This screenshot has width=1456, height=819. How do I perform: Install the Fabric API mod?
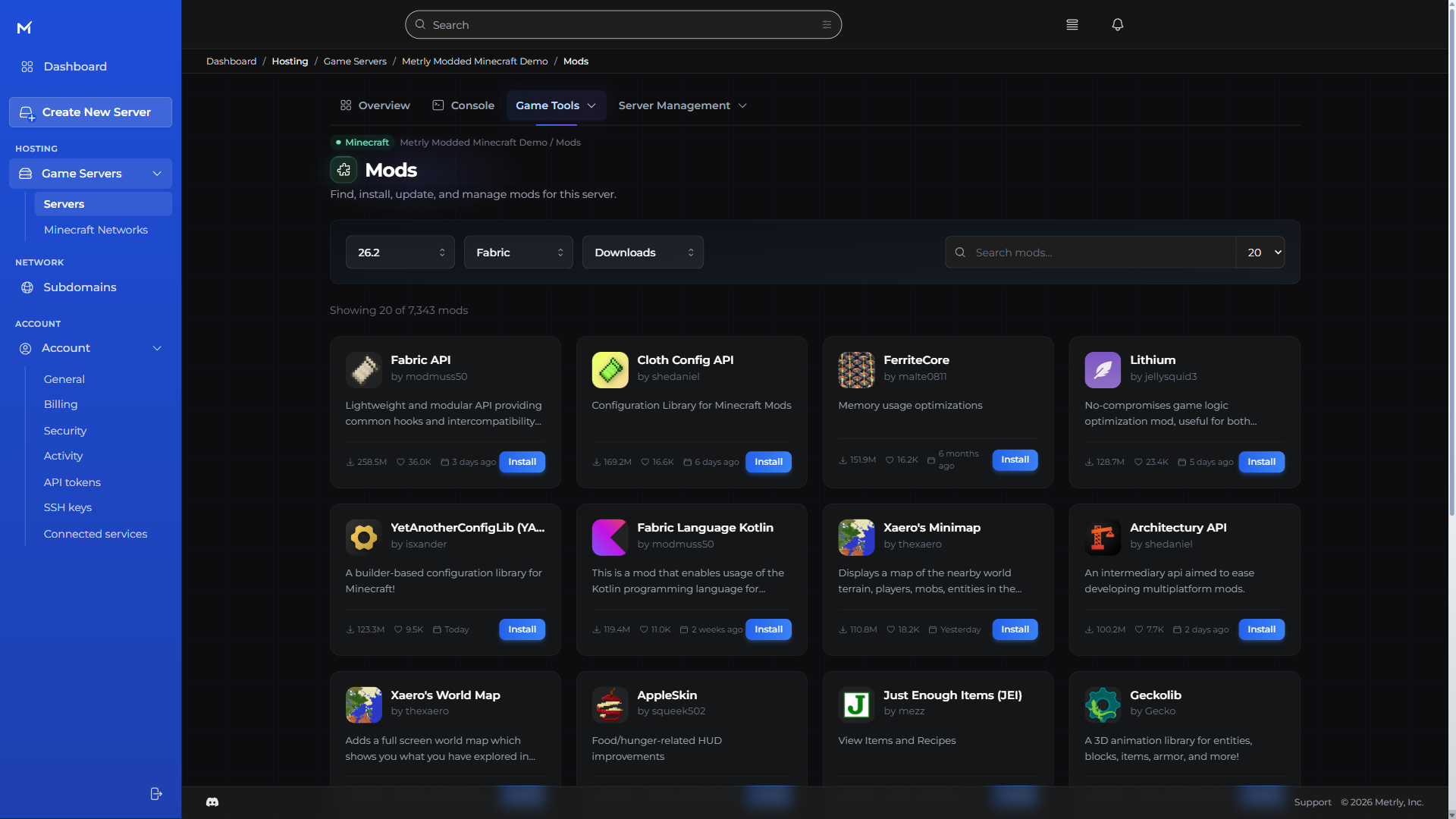[x=522, y=462]
